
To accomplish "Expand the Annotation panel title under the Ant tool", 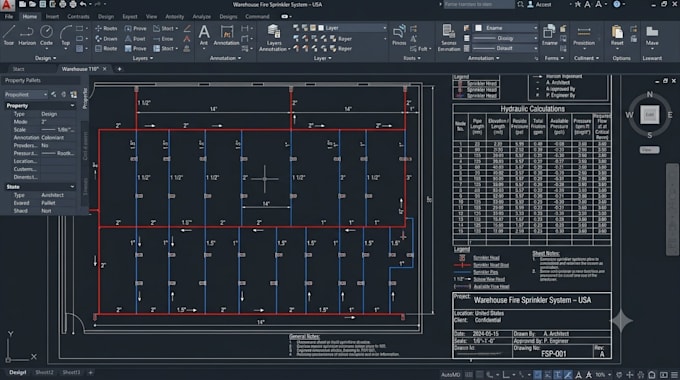I will (x=225, y=58).
